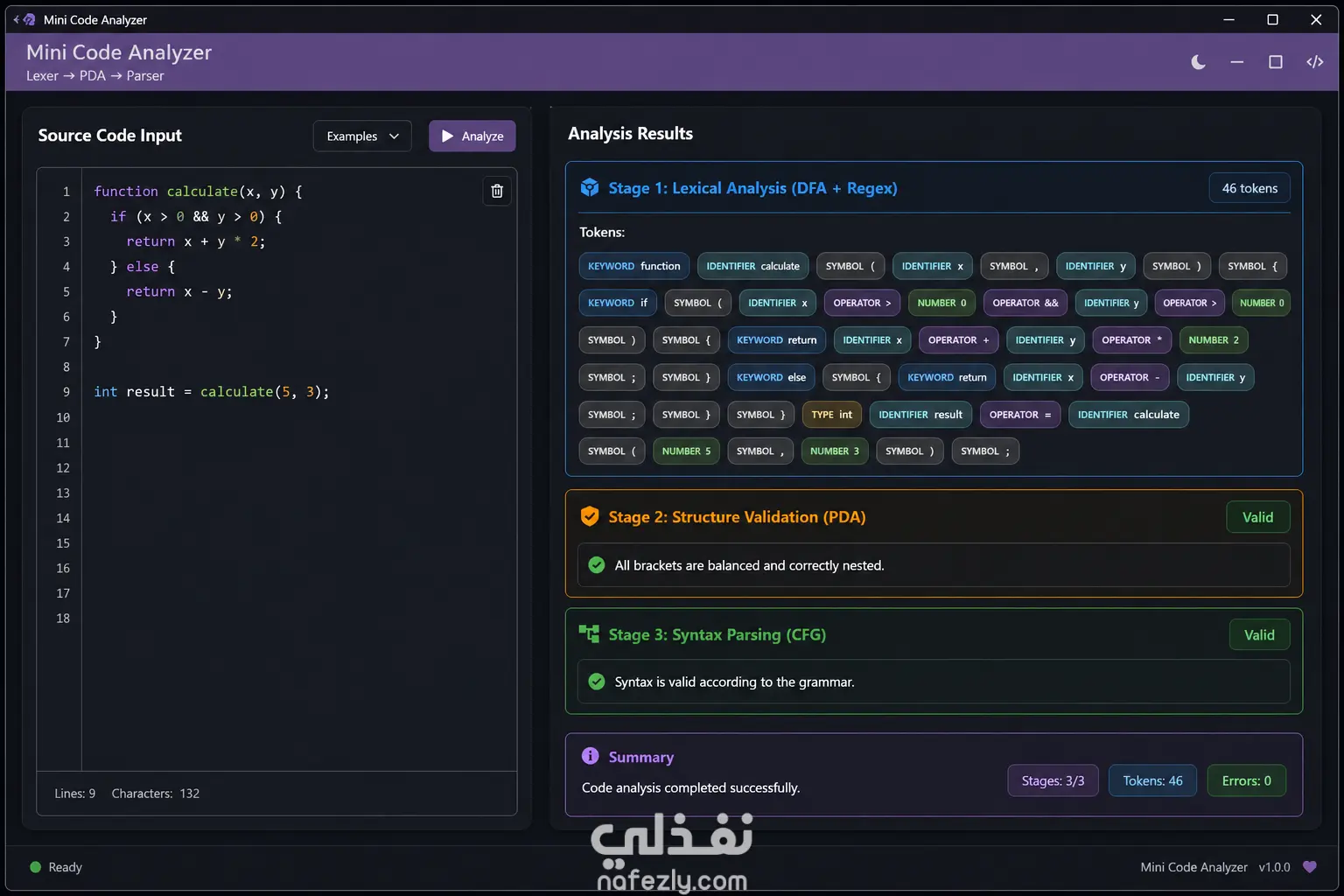Click the green check beside the brackets balanced message
Image resolution: width=1344 pixels, height=896 pixels.
click(x=597, y=565)
